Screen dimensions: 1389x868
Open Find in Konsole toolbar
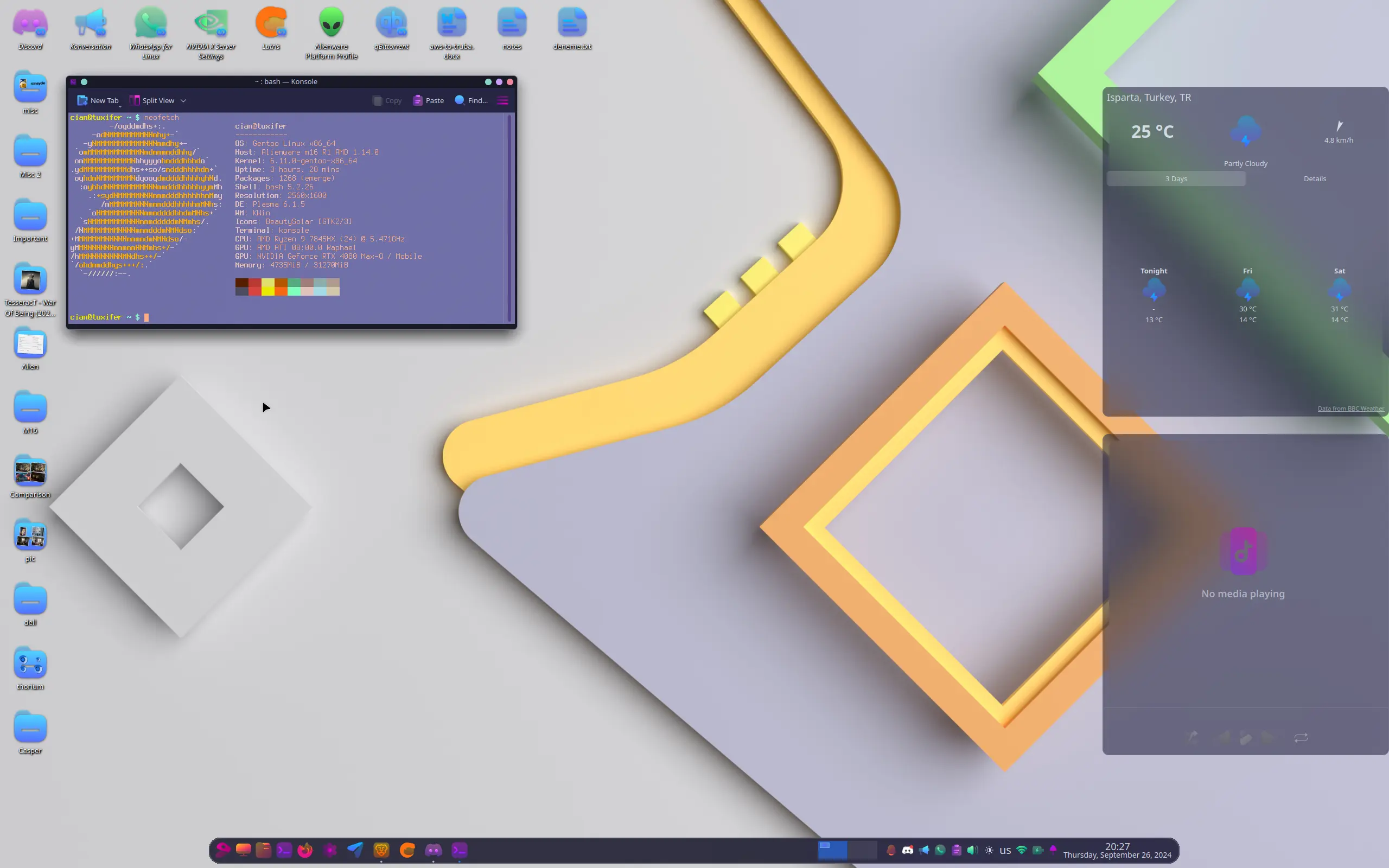point(471,100)
